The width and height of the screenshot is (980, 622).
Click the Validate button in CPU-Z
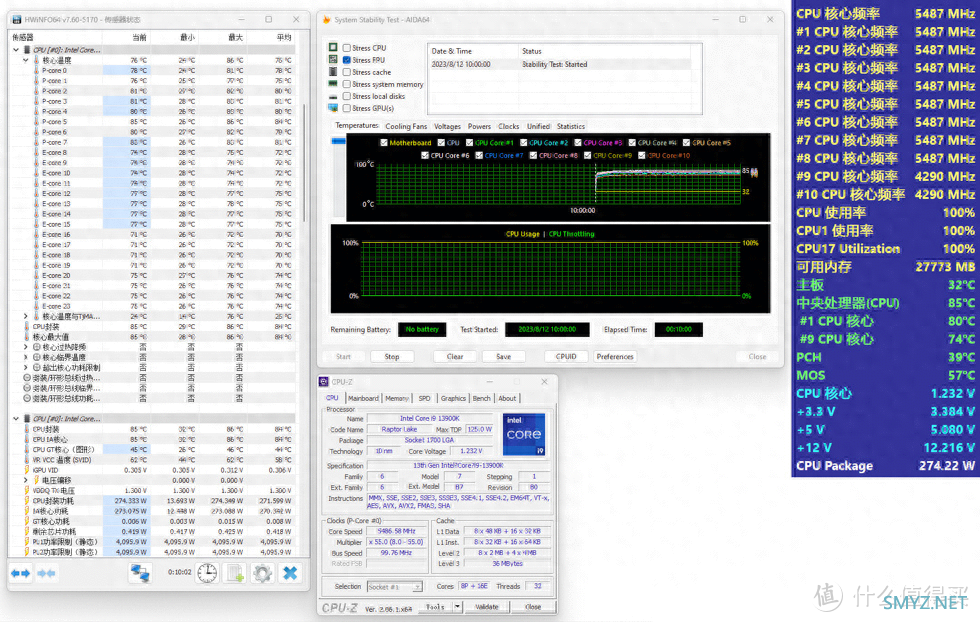(x=486, y=607)
